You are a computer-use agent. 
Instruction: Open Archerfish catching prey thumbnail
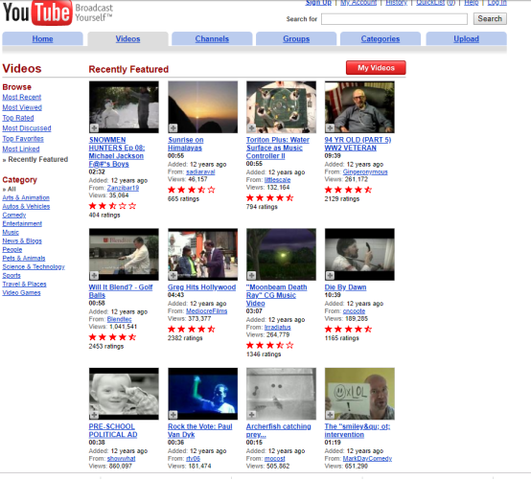pyautogui.click(x=281, y=394)
